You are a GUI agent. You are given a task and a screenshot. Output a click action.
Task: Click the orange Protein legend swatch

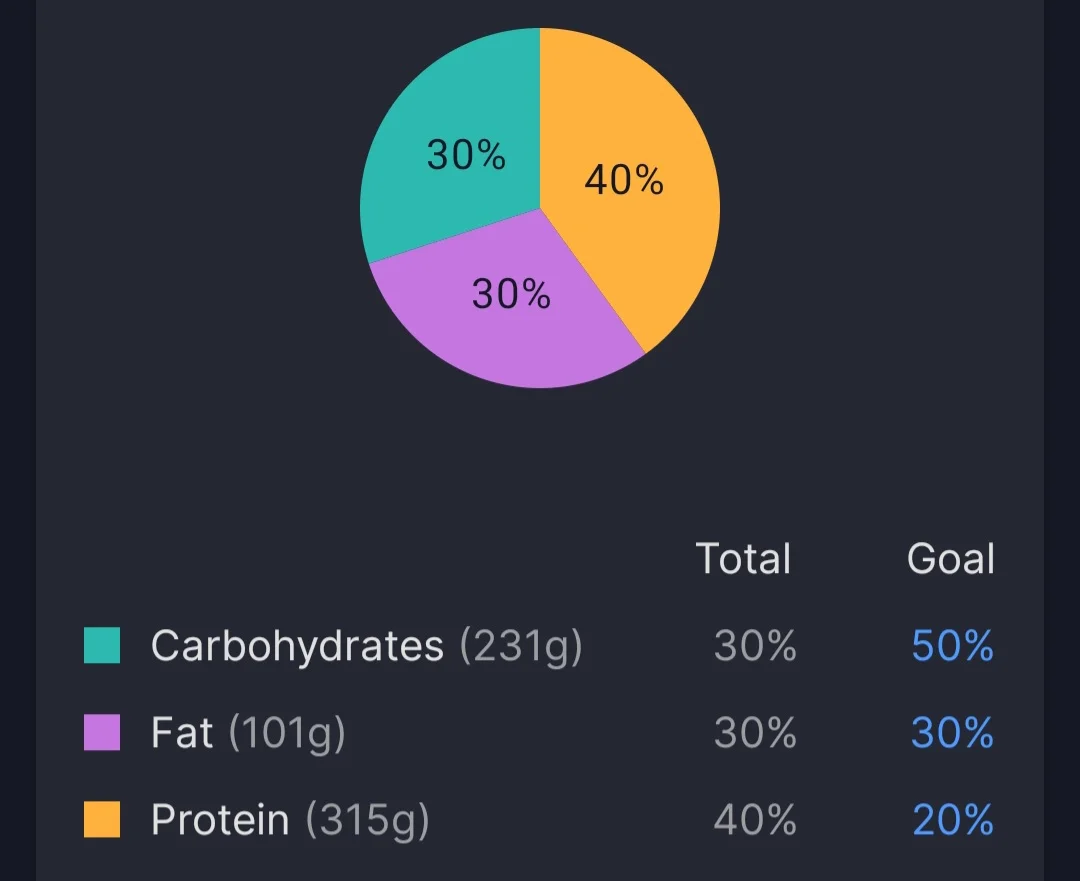pyautogui.click(x=102, y=820)
